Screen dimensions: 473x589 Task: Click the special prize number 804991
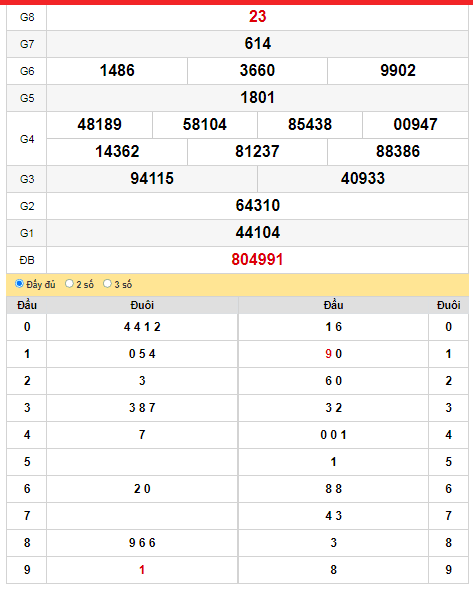(x=257, y=260)
